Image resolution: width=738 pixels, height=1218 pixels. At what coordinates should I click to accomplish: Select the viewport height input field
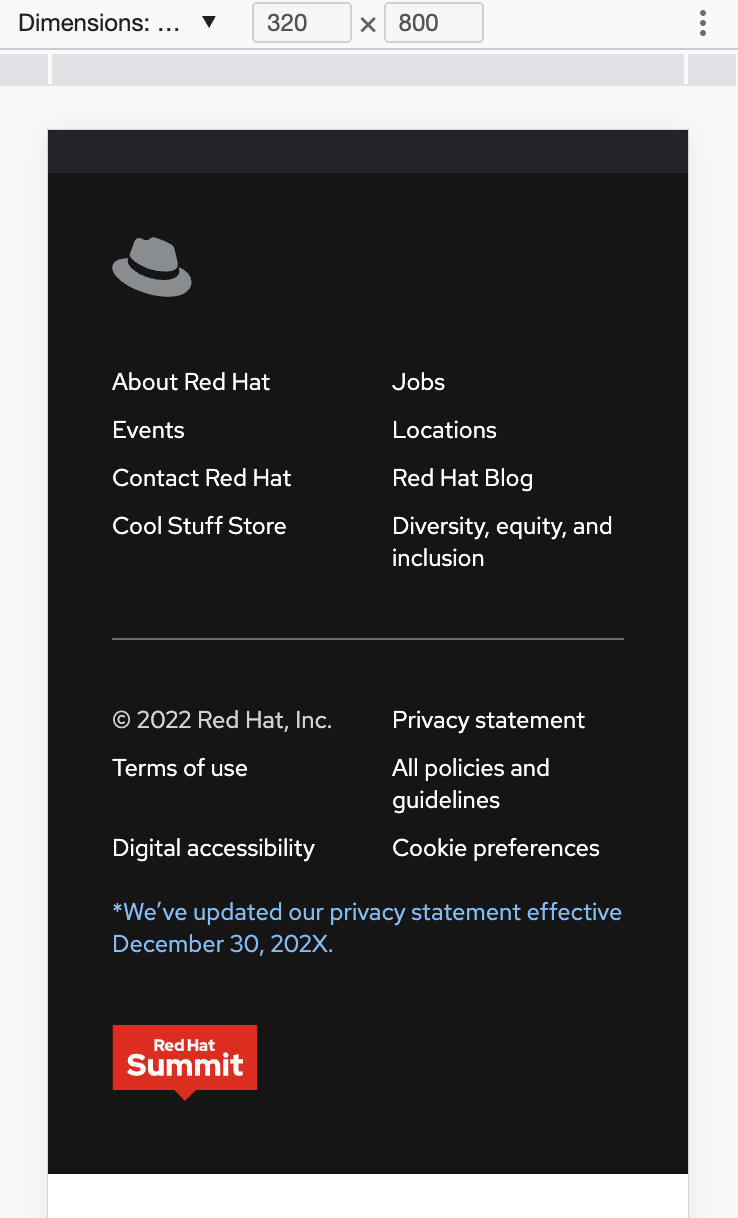point(433,22)
